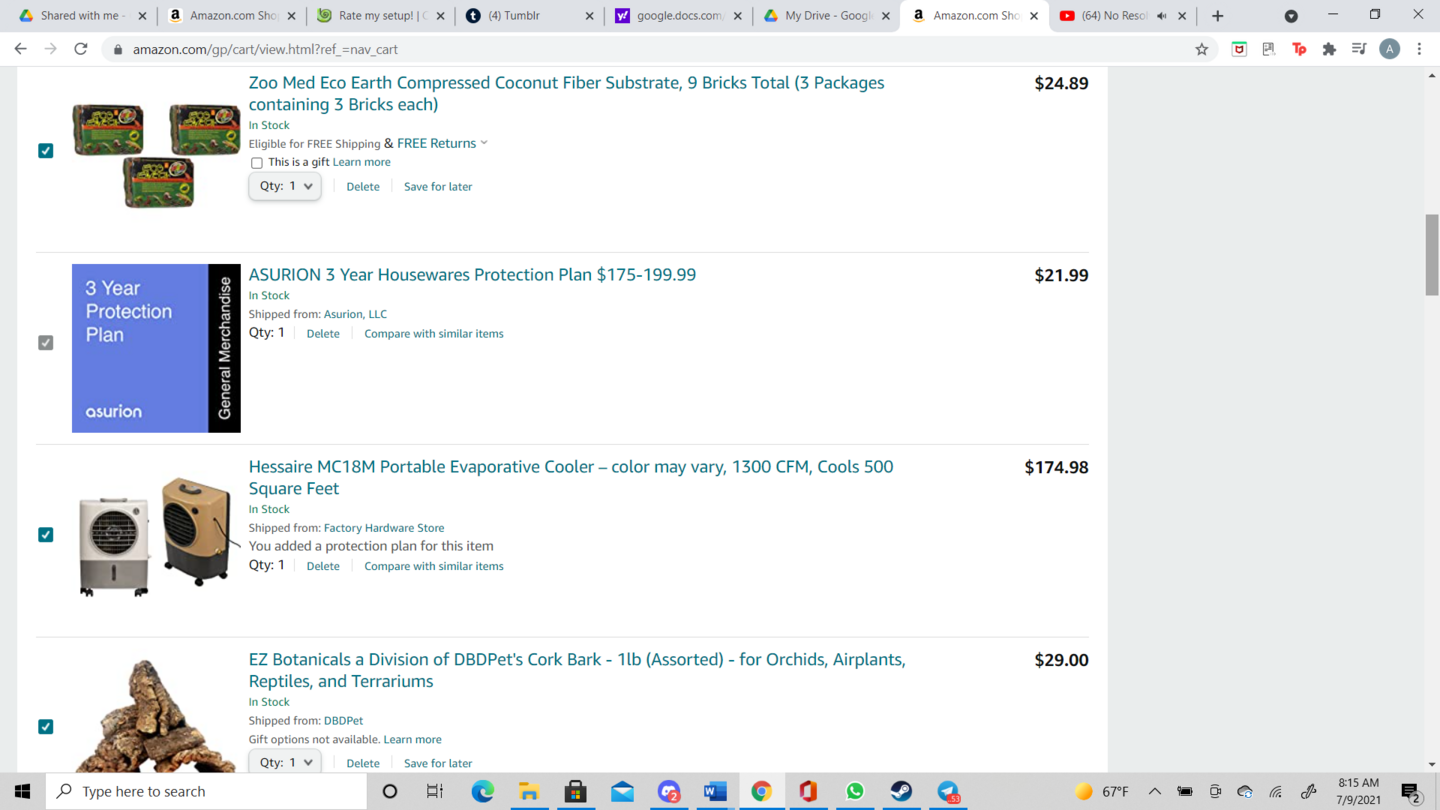Delete the Zoo Med Eco Earth item

[x=363, y=187]
